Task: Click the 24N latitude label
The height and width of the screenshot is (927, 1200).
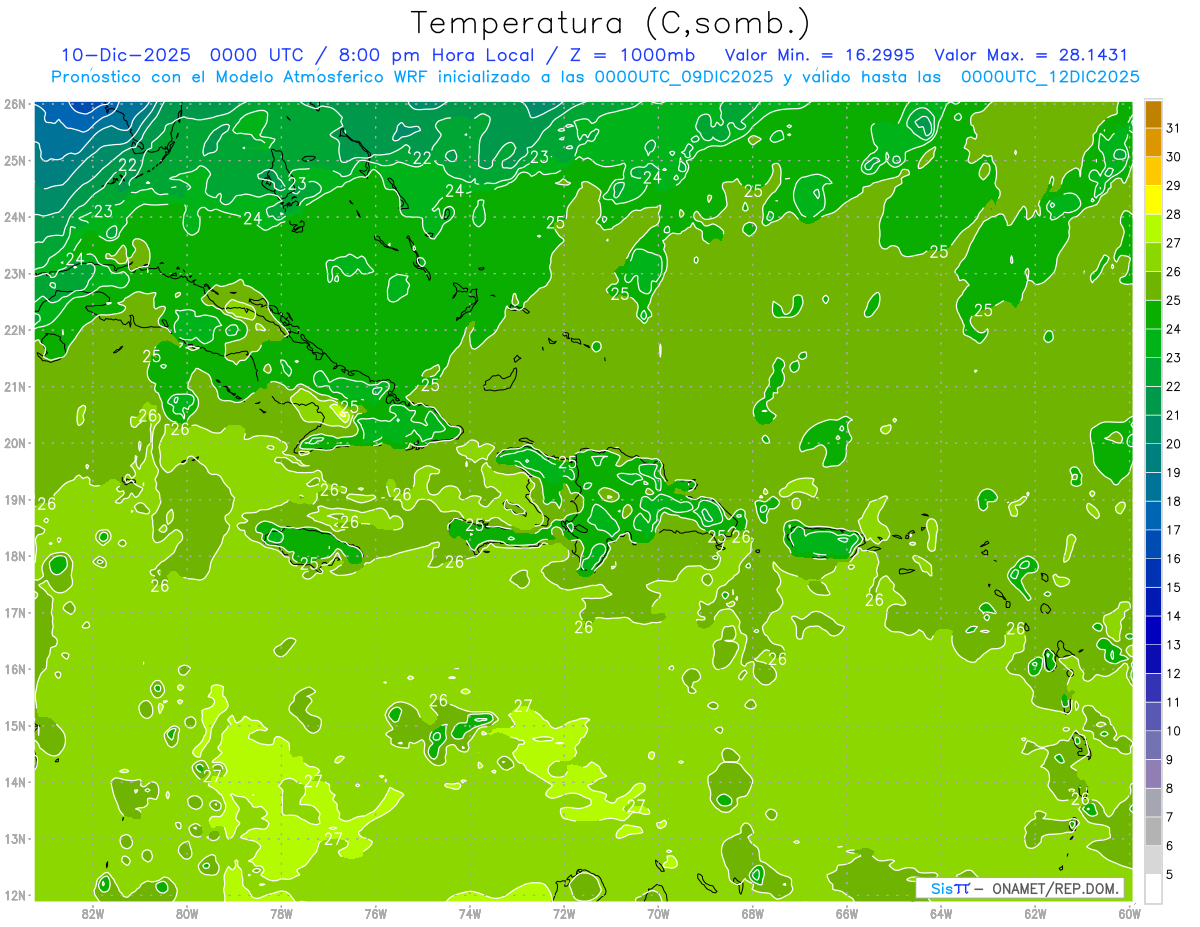Action: 15,217
